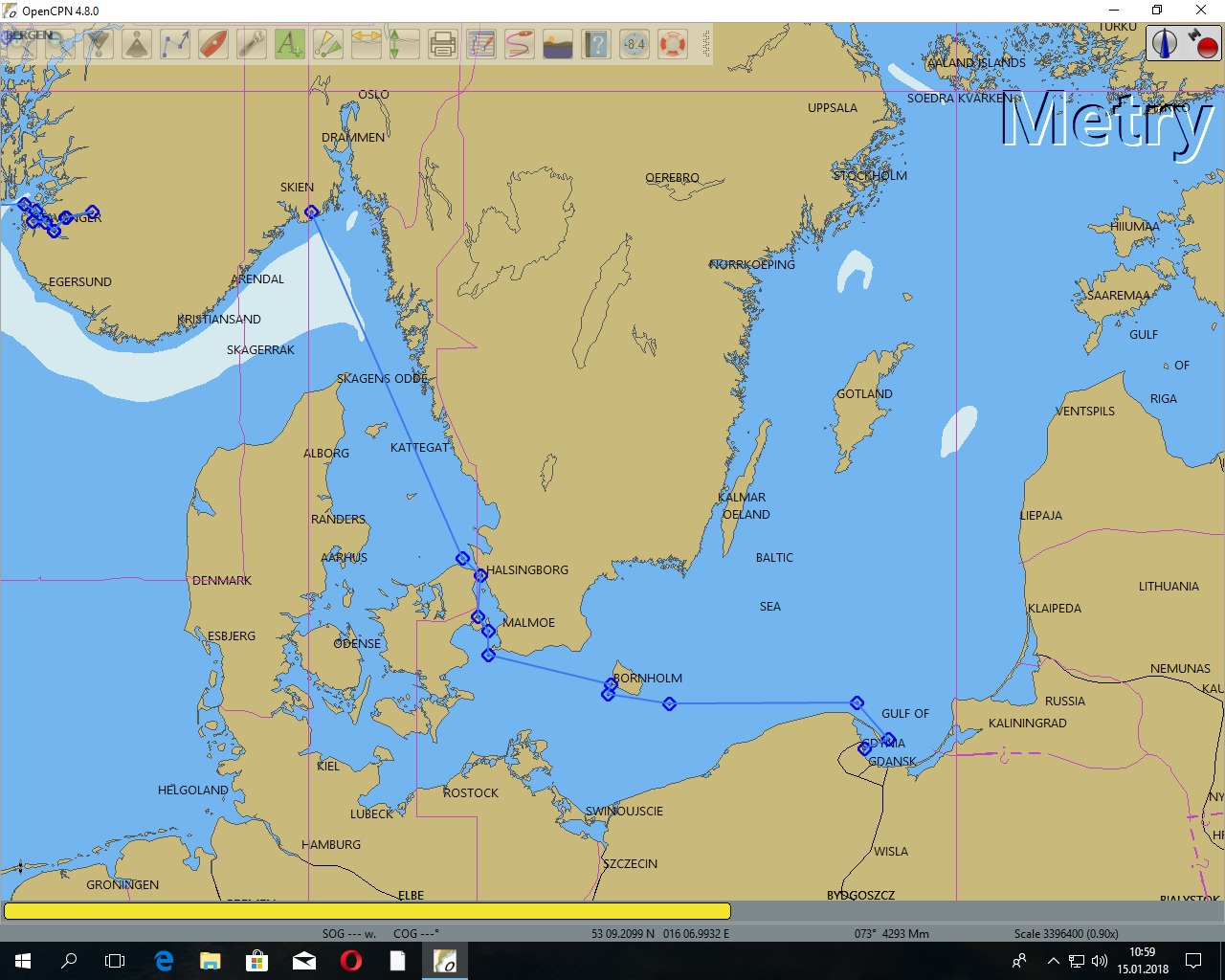This screenshot has width=1225, height=980.
Task: Show tides with vertical arrows icon
Action: (x=405, y=44)
